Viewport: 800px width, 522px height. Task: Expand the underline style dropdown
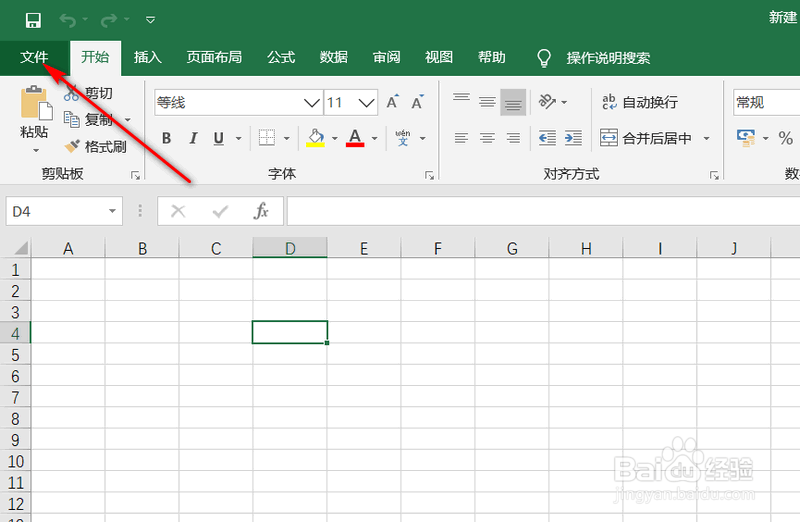coord(238,138)
